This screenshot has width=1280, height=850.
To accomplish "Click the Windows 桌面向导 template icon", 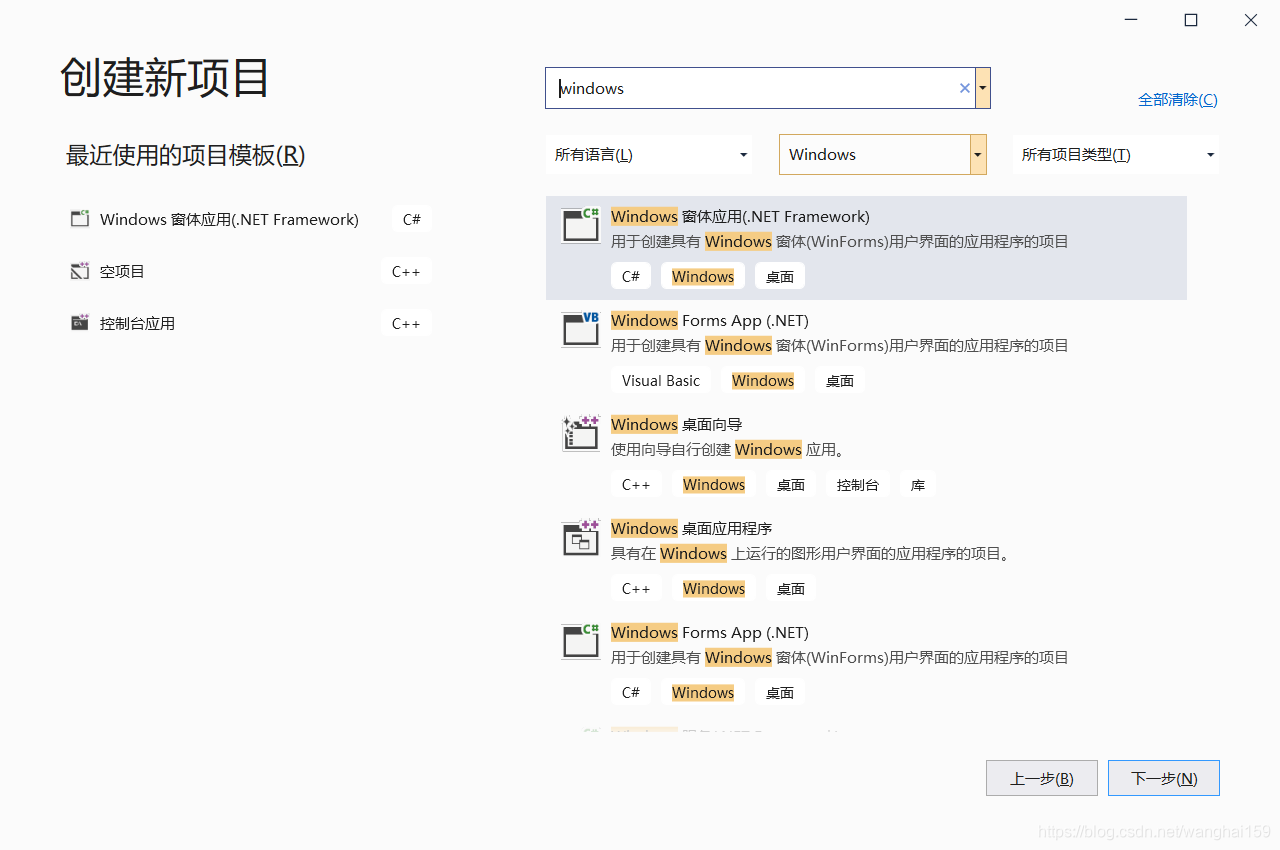I will pyautogui.click(x=580, y=433).
